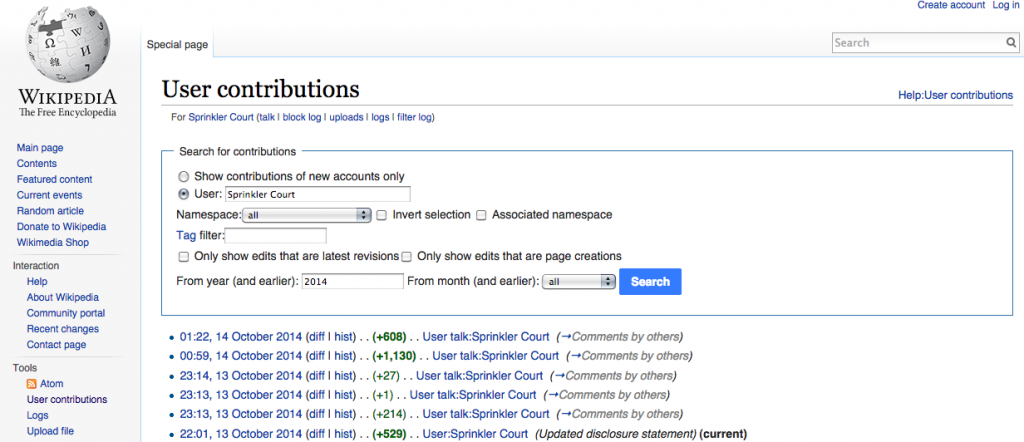Switch to the Special page tab
1024x442 pixels.
[x=177, y=45]
